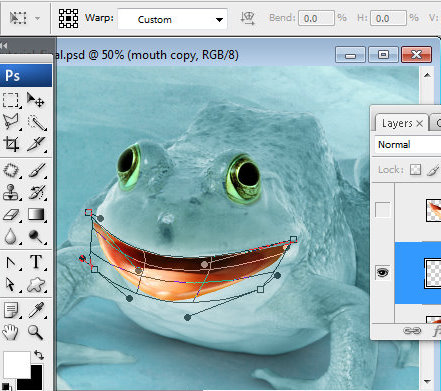Select the top layer thumbnail
This screenshot has height=391, width=441.
point(433,210)
